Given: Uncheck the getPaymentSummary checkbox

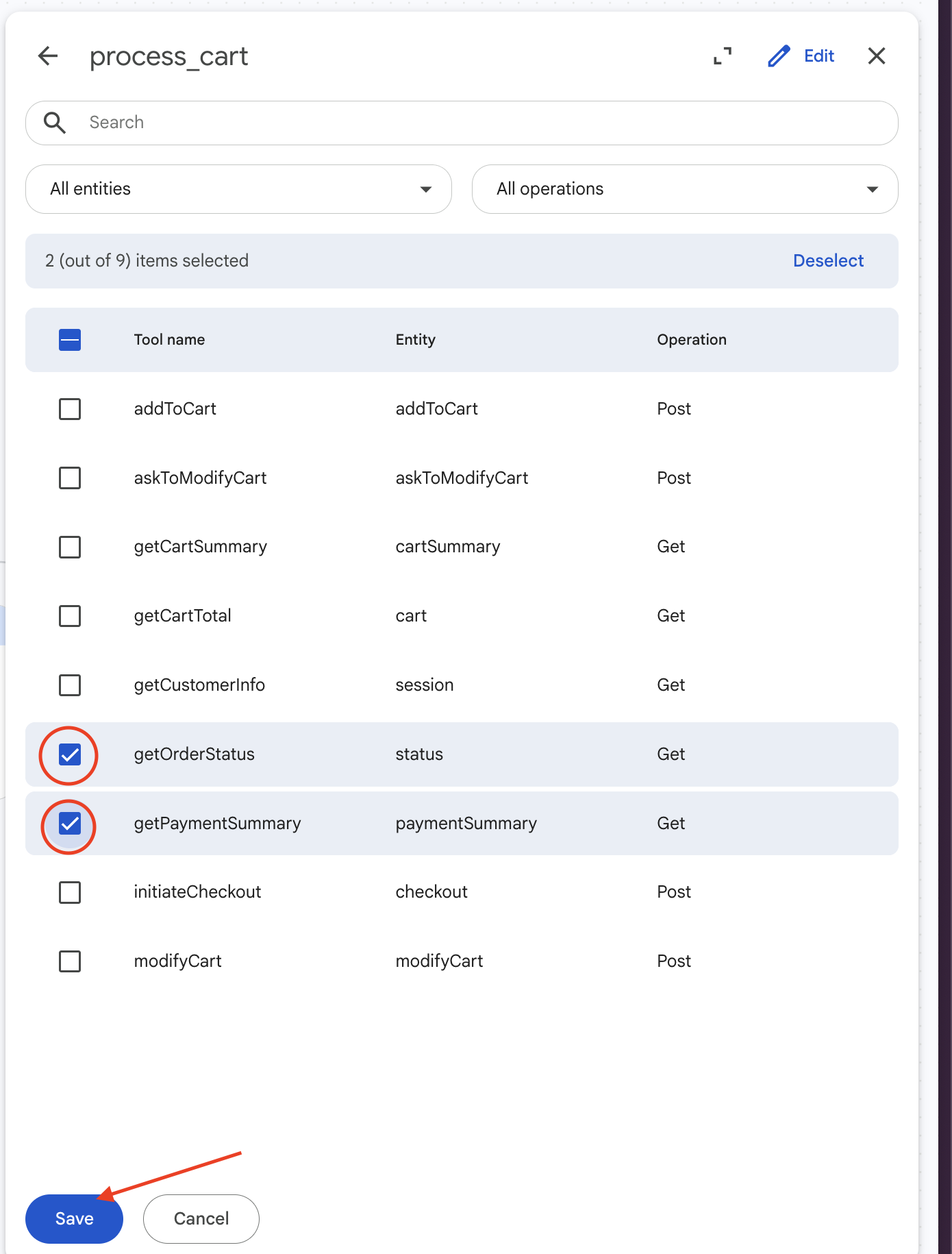Looking at the screenshot, I should (70, 824).
